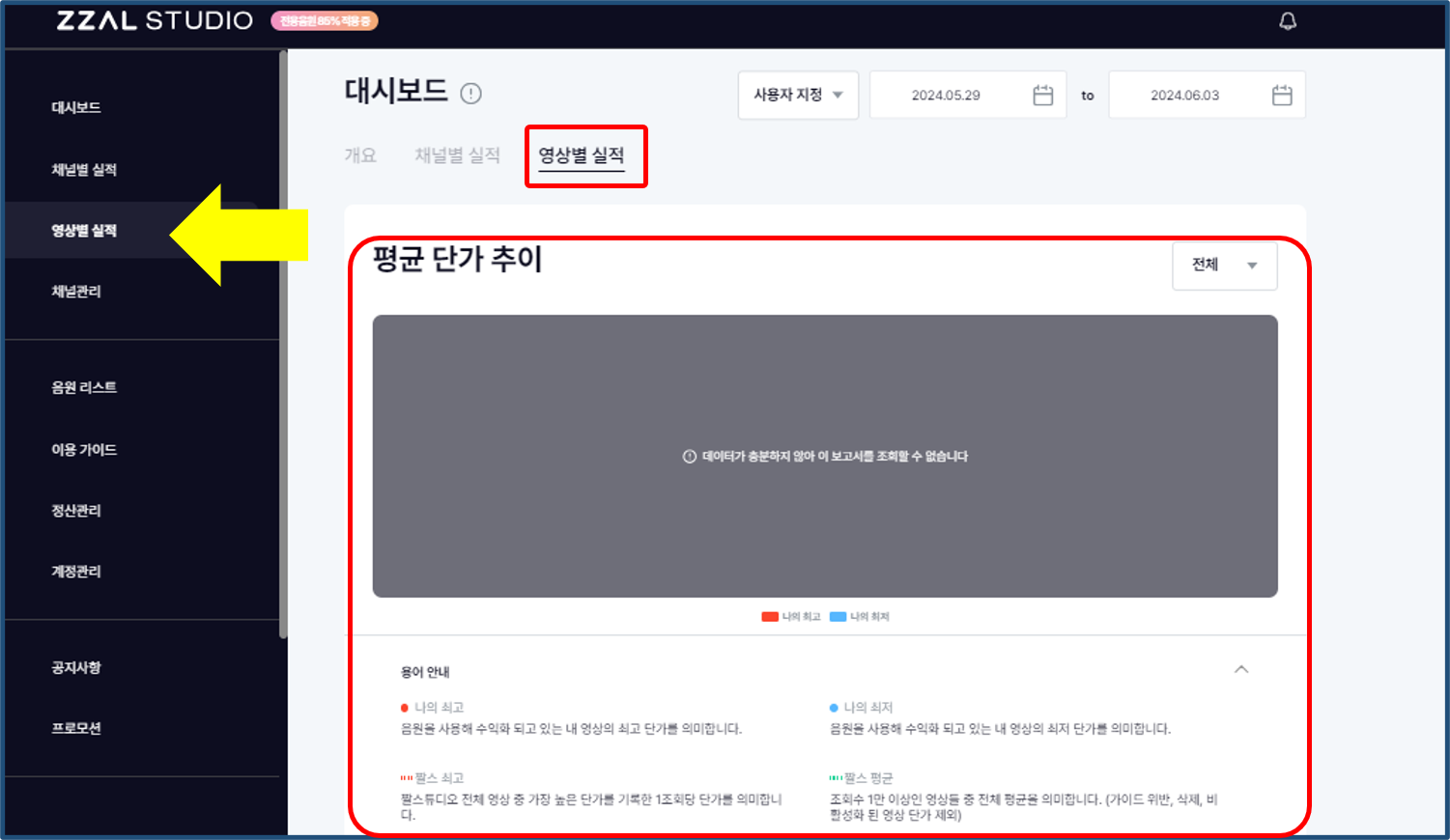Collapse the 용어 안내 section chevron
This screenshot has width=1450, height=840.
tap(1241, 669)
